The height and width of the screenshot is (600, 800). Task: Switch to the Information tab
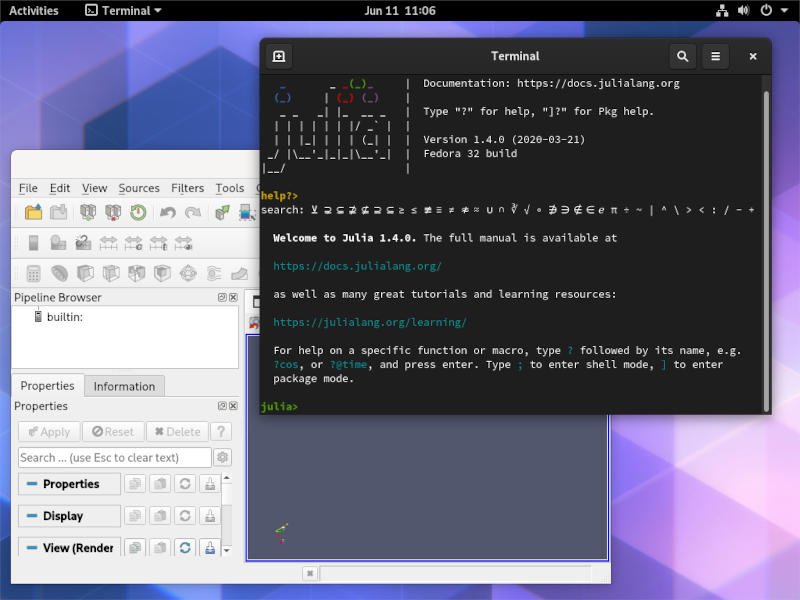(x=124, y=386)
